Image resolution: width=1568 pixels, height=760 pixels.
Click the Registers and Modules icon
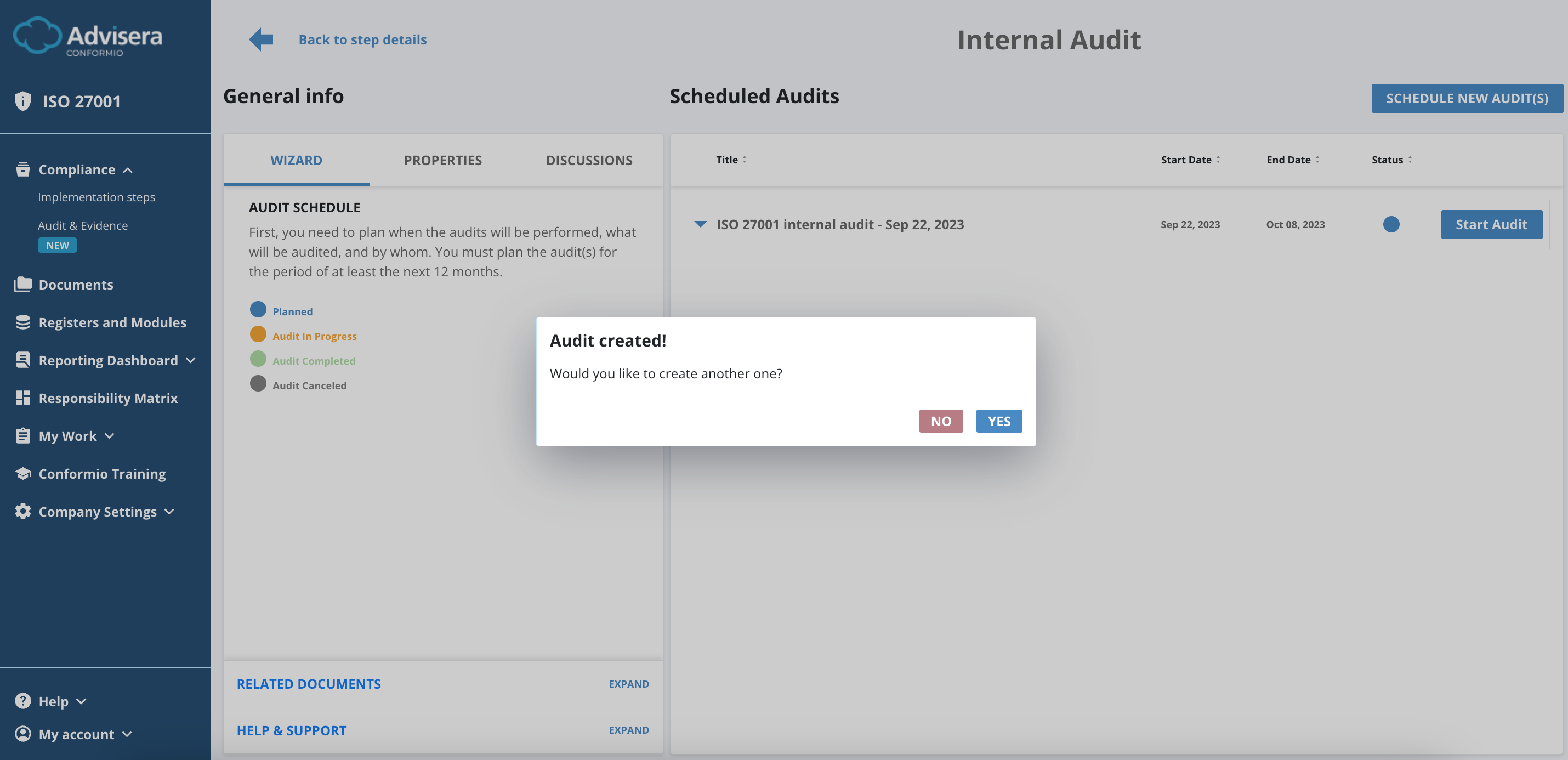pos(22,322)
